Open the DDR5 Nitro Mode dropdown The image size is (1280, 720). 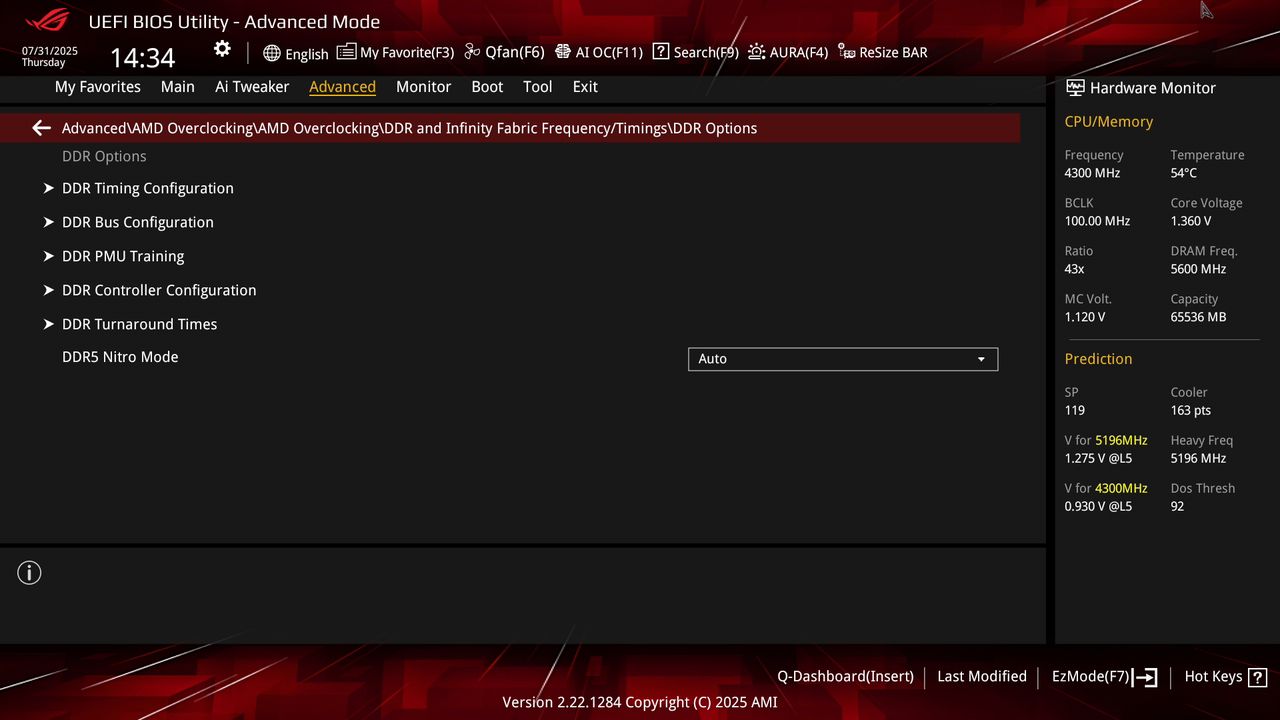point(842,359)
